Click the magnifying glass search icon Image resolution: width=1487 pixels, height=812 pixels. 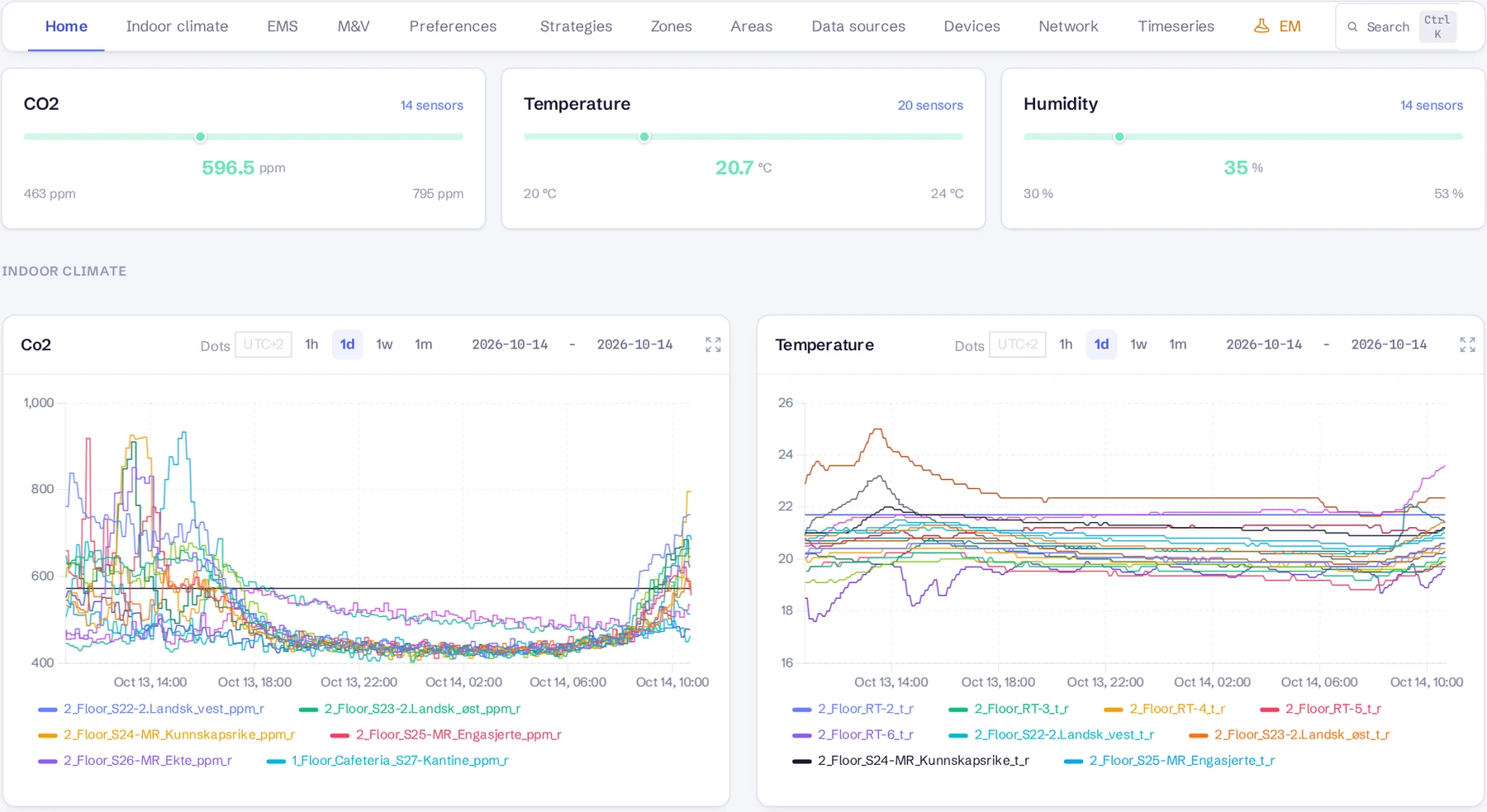(1352, 27)
